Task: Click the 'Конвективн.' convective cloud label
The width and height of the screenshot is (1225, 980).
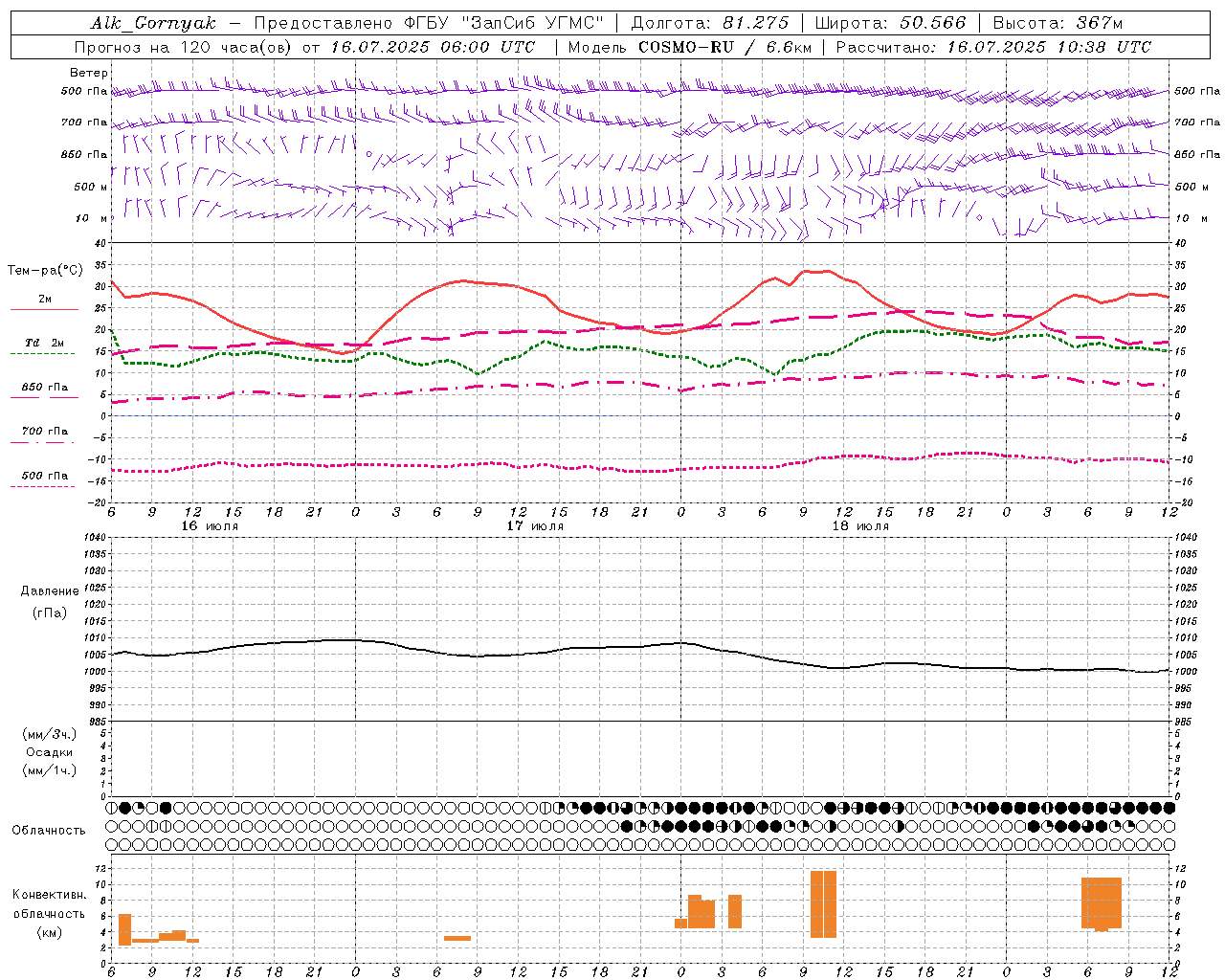Action: (x=50, y=894)
